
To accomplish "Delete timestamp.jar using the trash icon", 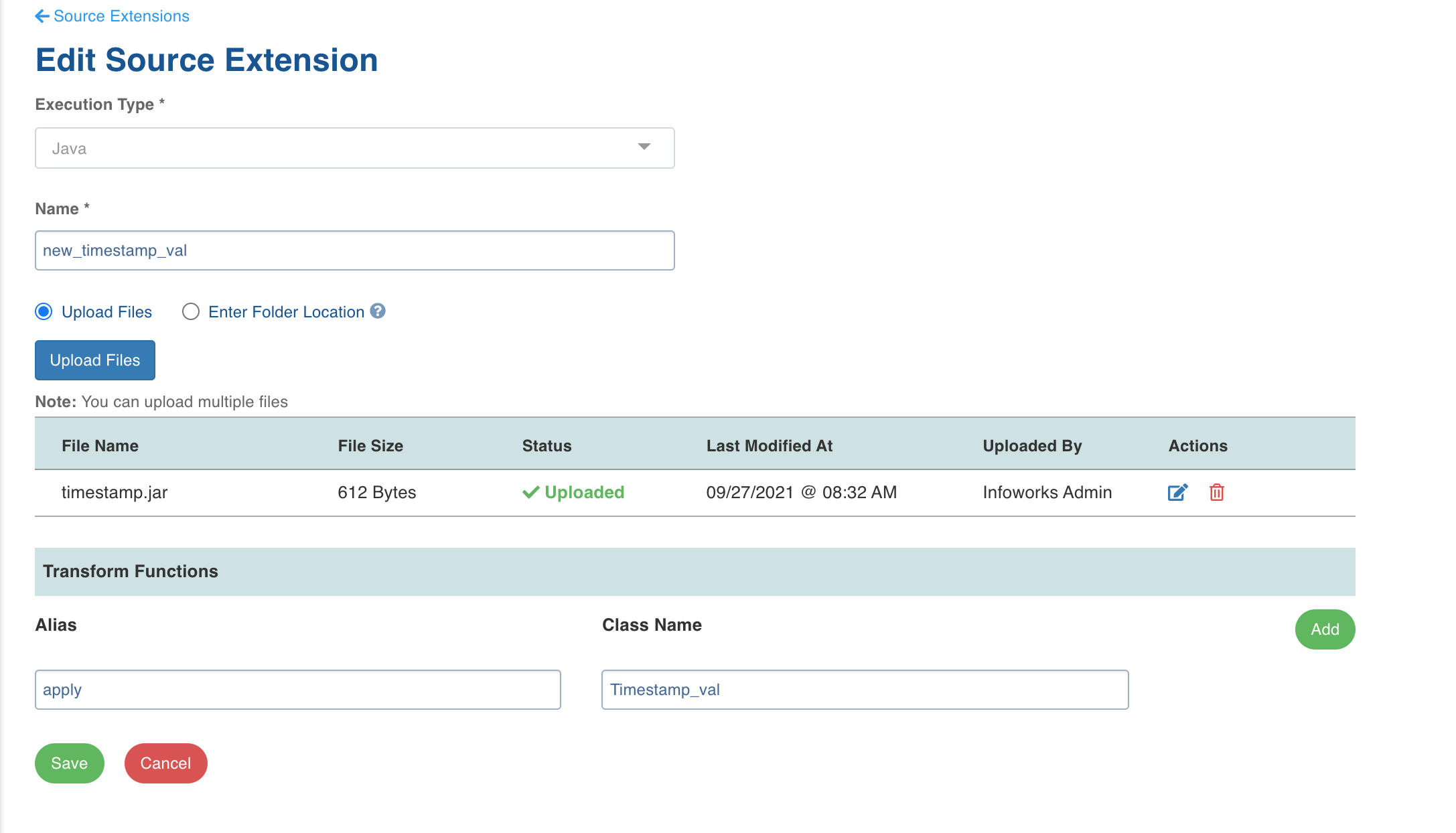I will tap(1217, 493).
